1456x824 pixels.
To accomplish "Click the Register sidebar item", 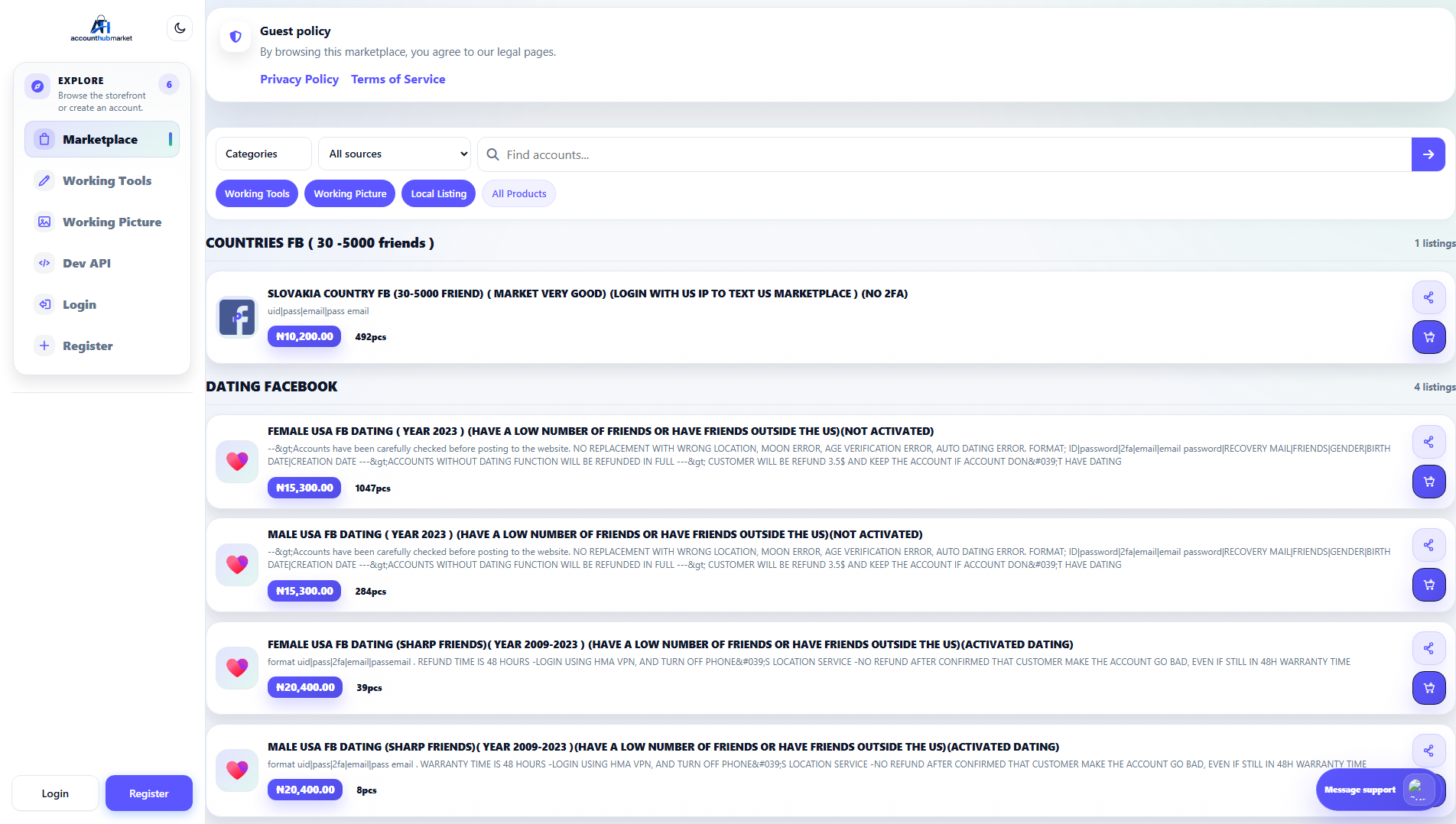I will (x=102, y=345).
